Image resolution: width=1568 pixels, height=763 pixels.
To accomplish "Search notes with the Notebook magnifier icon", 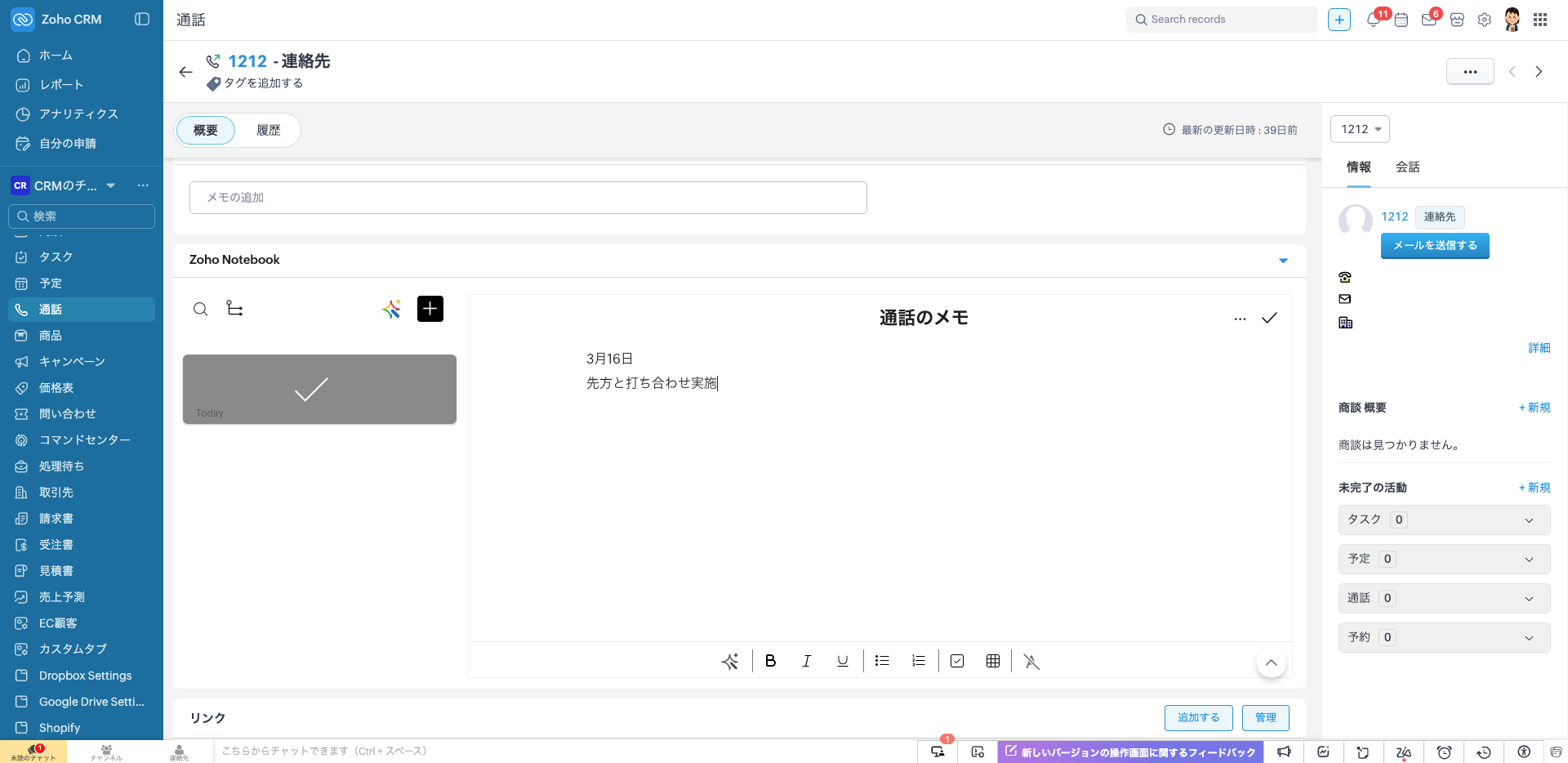I will [x=200, y=309].
